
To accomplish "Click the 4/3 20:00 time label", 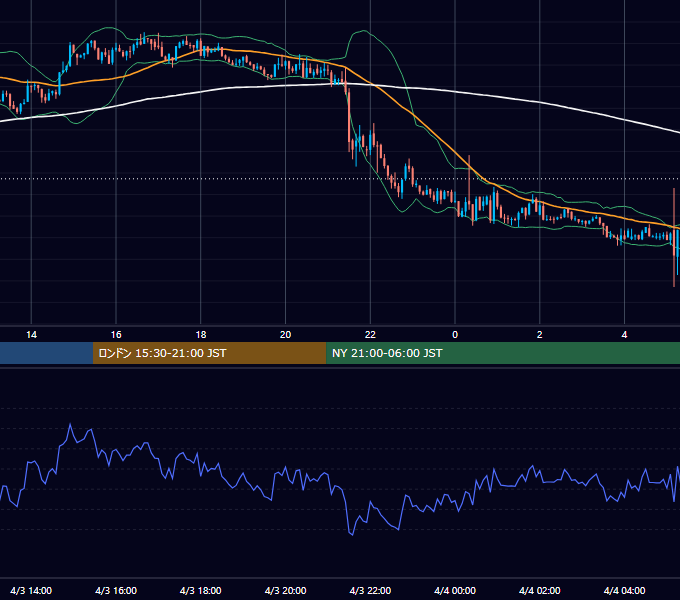I will pos(285,590).
